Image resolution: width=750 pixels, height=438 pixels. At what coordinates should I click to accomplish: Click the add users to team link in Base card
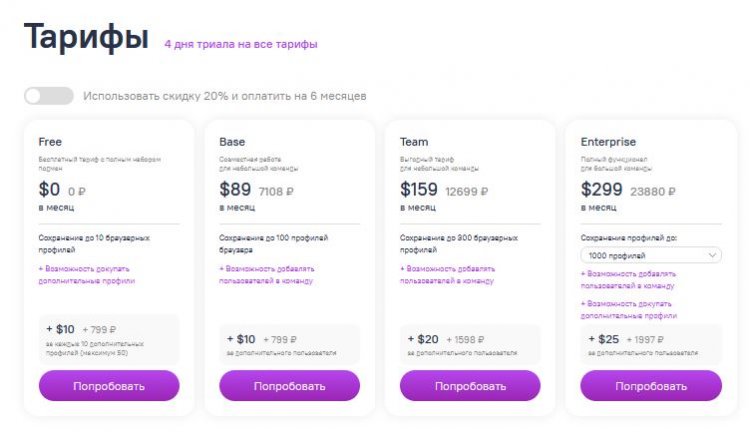click(266, 275)
